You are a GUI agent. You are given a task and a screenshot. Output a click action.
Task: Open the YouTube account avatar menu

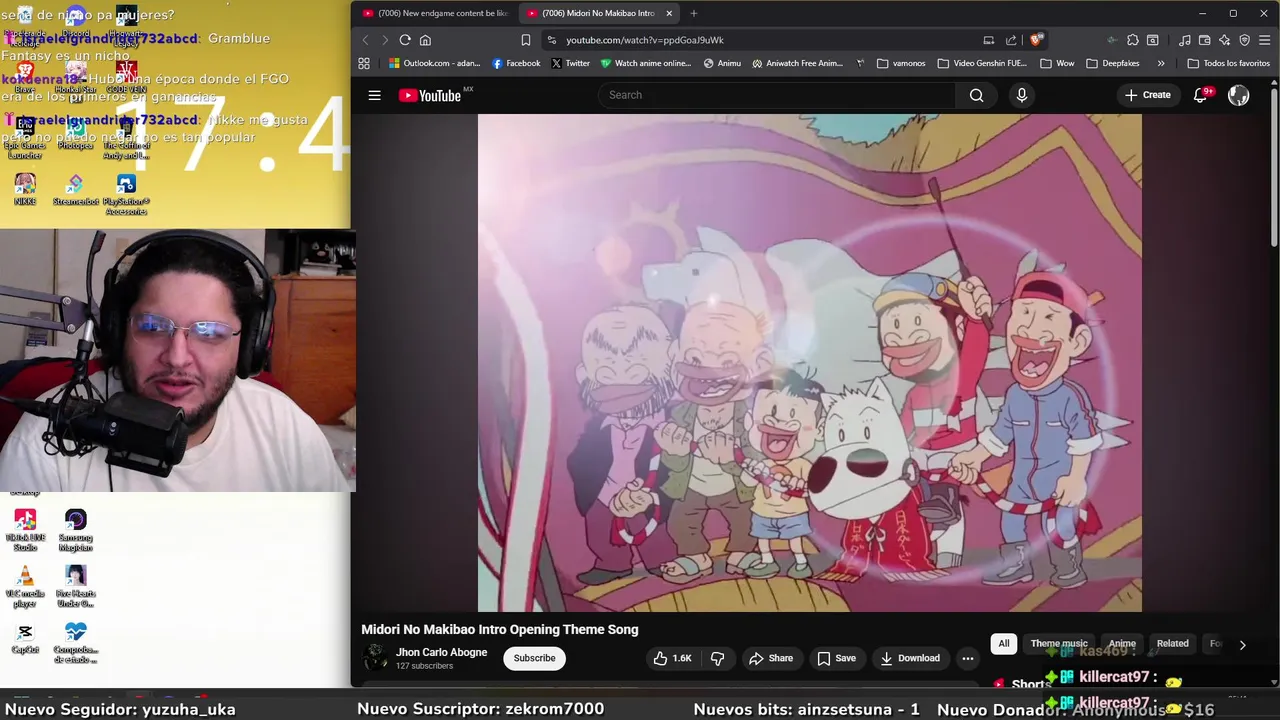point(1238,95)
